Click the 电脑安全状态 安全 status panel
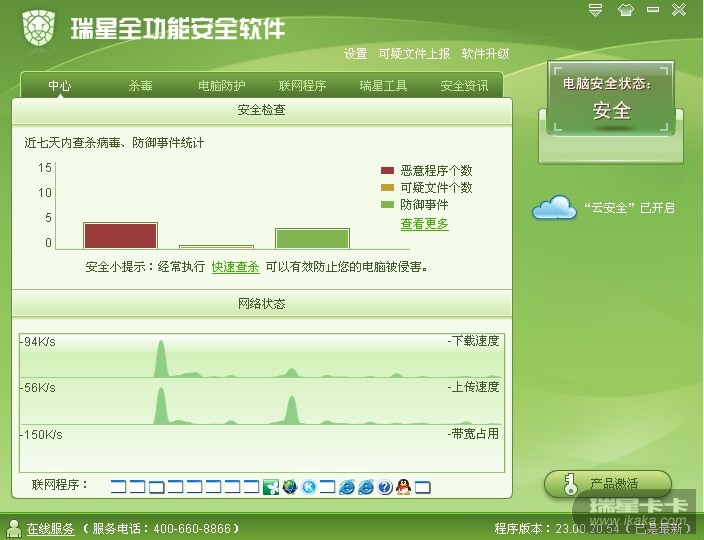 [x=611, y=99]
